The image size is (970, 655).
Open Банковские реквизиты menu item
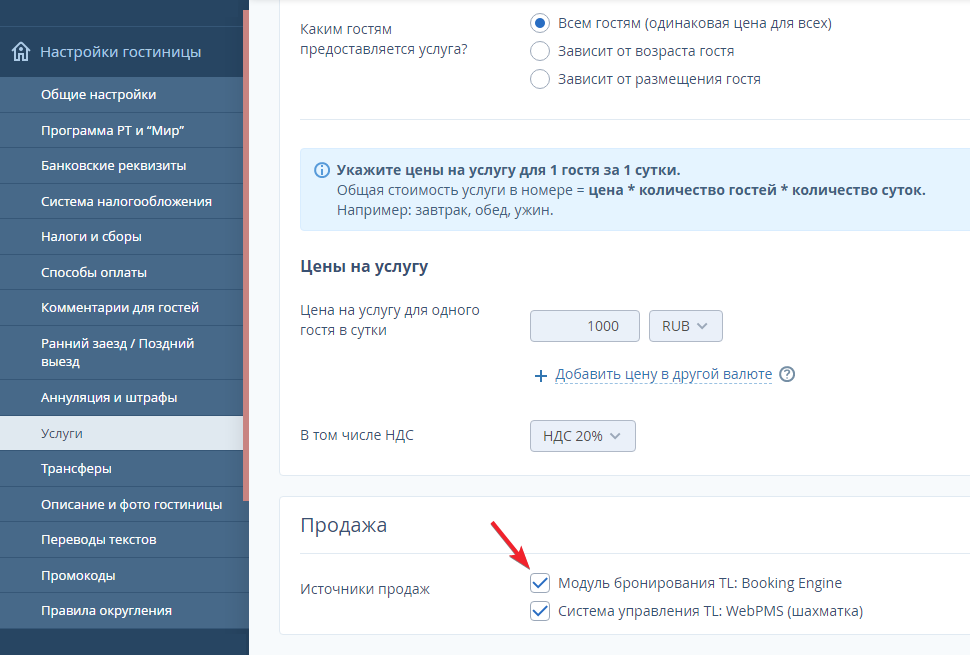[121, 166]
